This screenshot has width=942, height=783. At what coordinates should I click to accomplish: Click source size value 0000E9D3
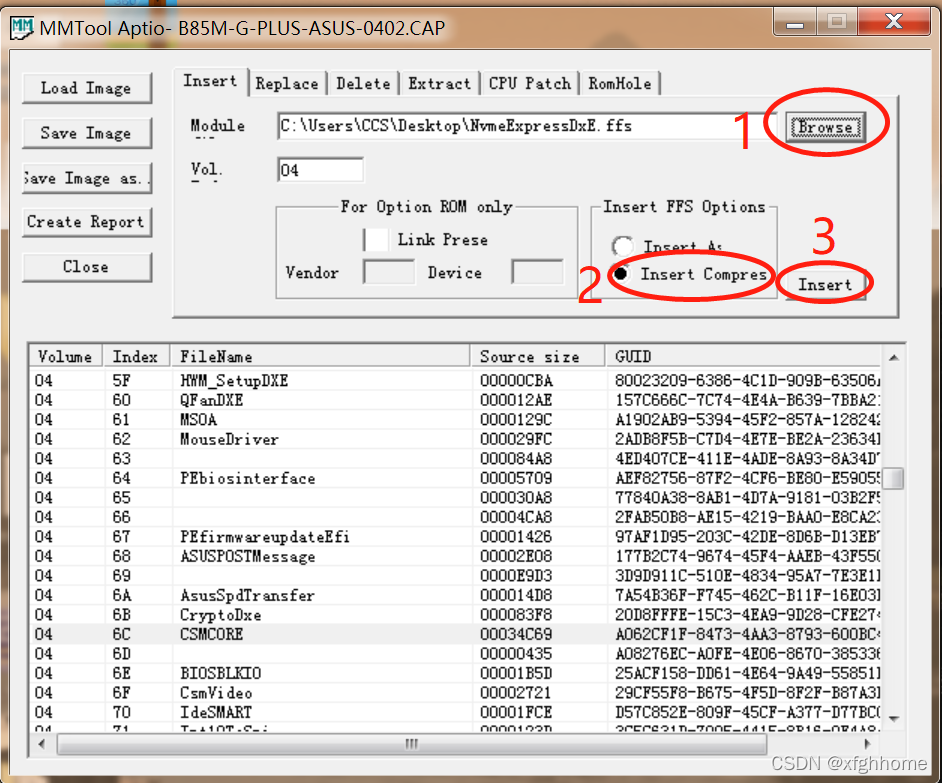point(516,576)
